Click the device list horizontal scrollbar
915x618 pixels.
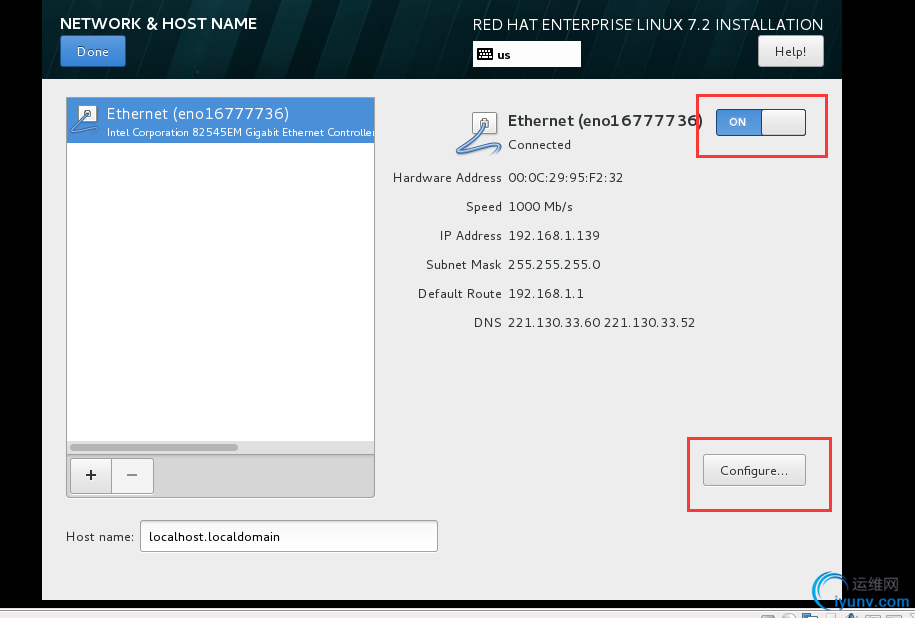click(154, 448)
